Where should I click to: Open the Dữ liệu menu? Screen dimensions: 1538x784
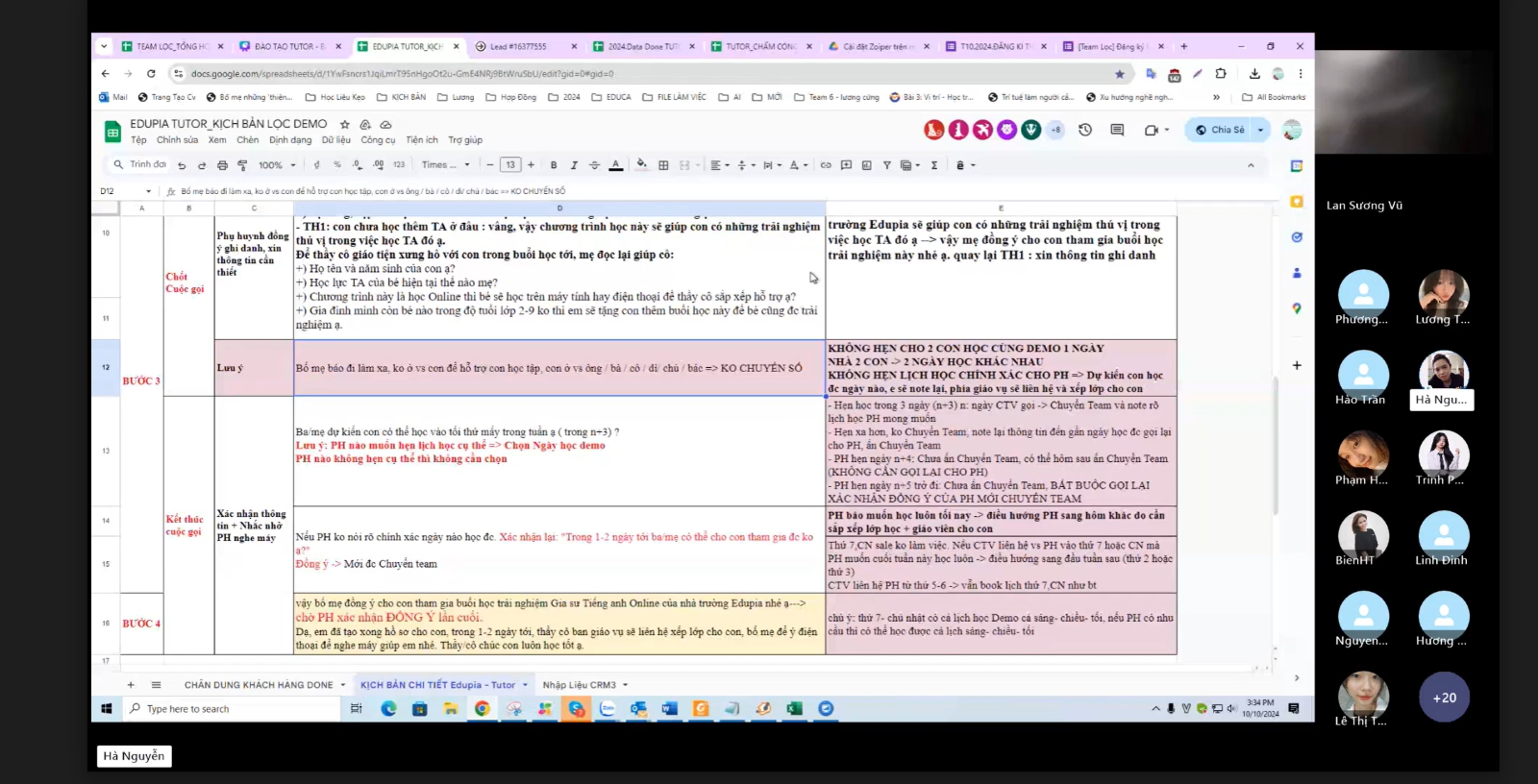coord(336,140)
